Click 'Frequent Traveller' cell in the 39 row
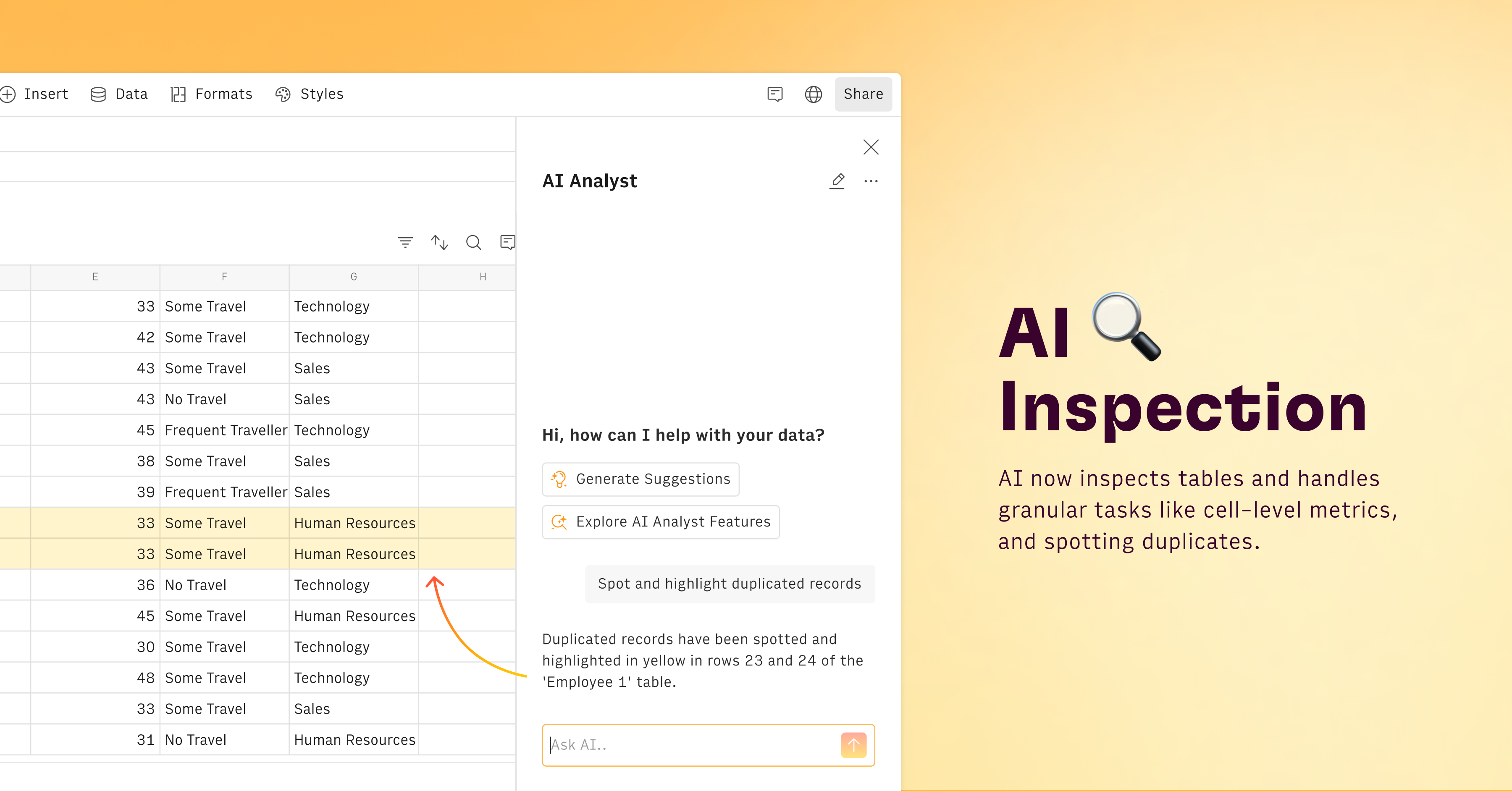This screenshot has height=791, width=1512. (x=224, y=492)
